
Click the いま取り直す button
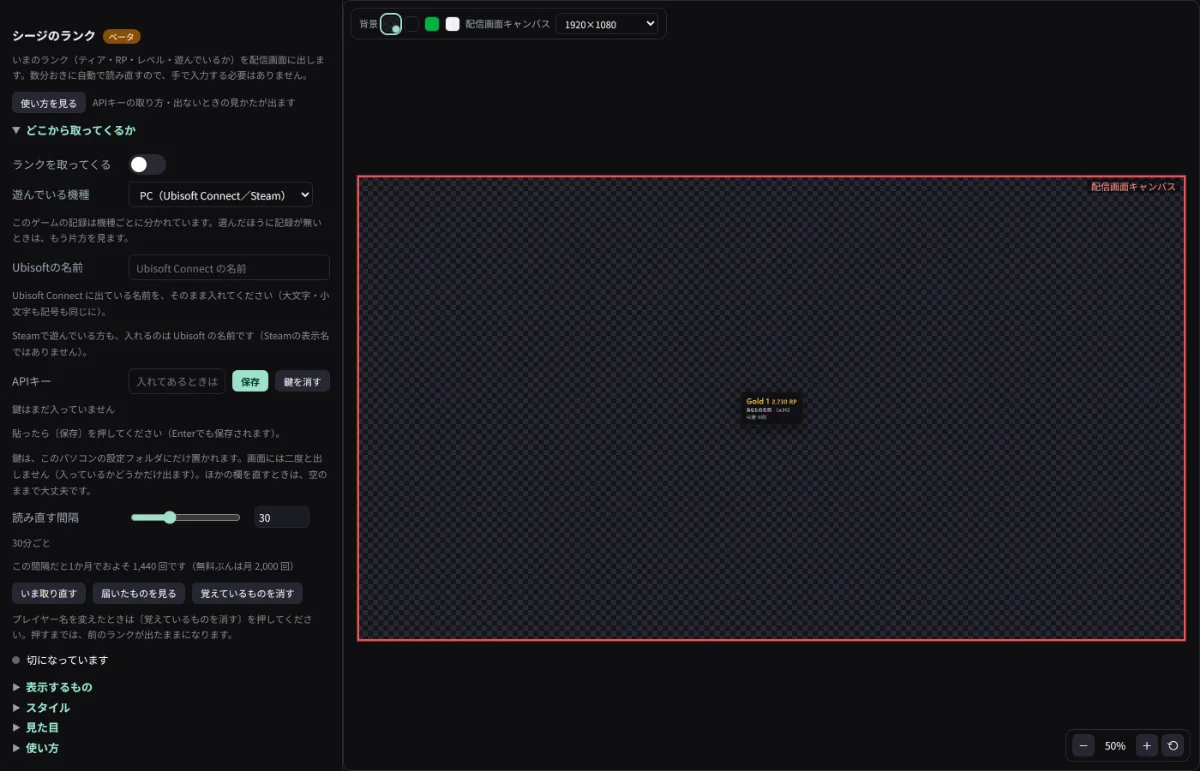click(x=49, y=593)
